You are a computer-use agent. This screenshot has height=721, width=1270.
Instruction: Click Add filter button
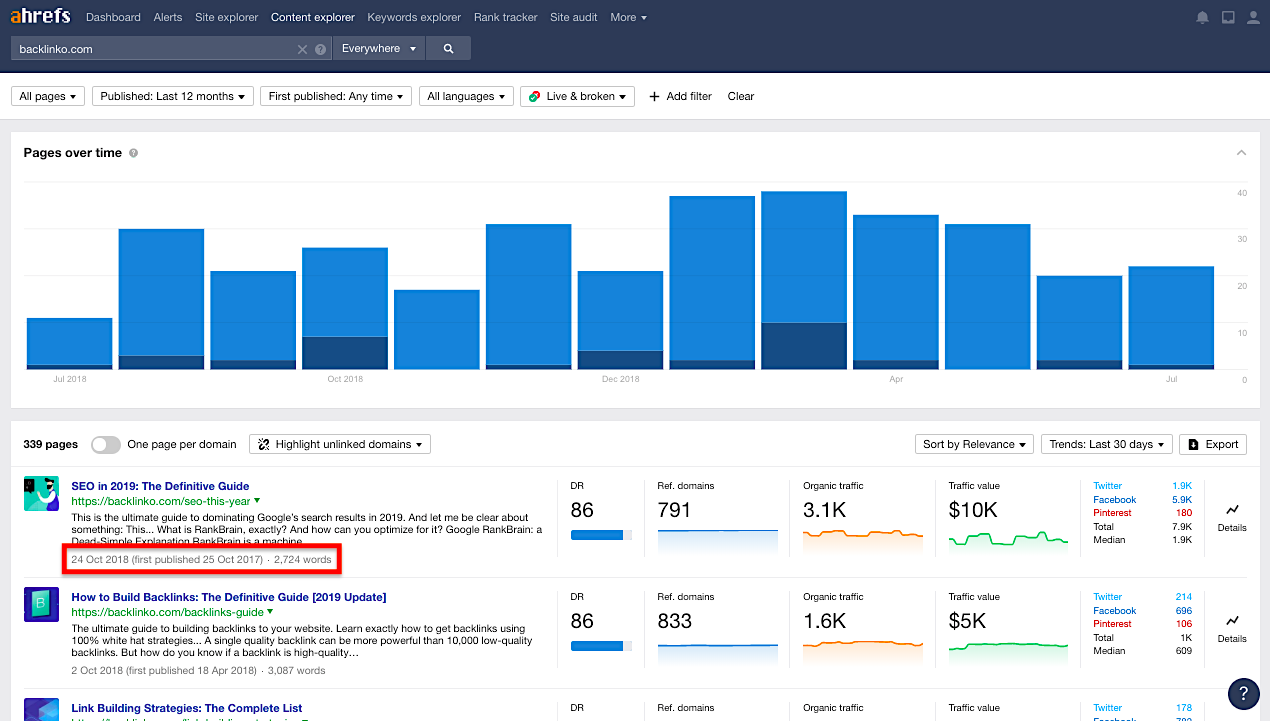680,96
